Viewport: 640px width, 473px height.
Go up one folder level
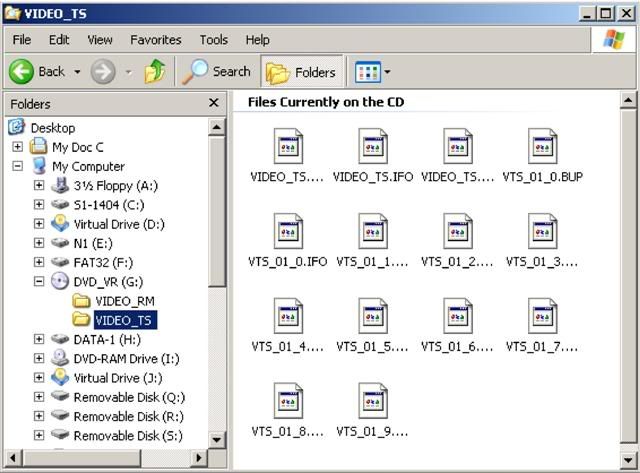tap(155, 71)
